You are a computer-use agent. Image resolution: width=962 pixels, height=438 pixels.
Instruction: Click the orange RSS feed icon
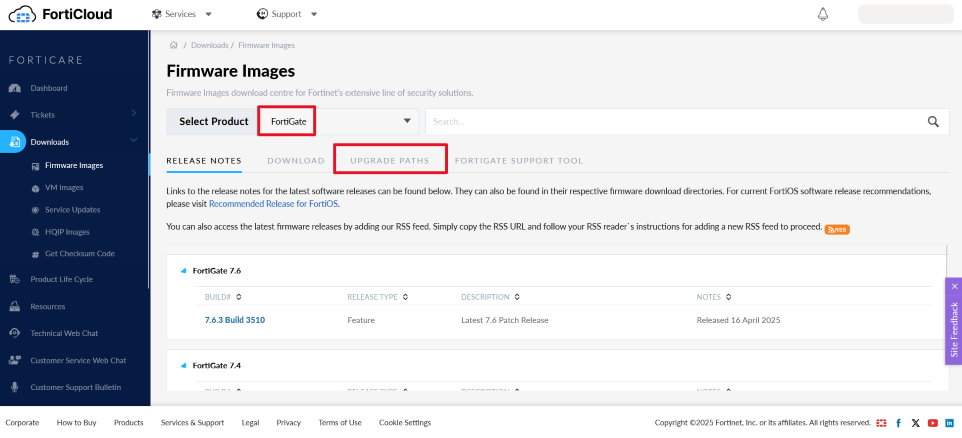tap(836, 229)
